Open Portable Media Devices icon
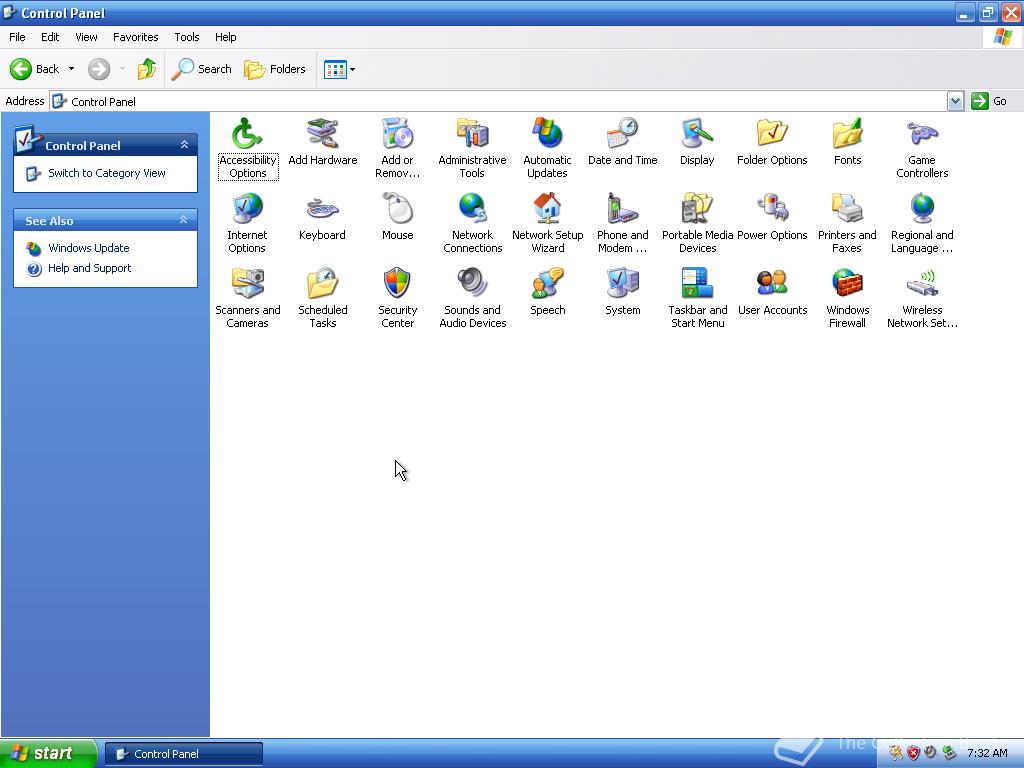The height and width of the screenshot is (768, 1024). 697,223
